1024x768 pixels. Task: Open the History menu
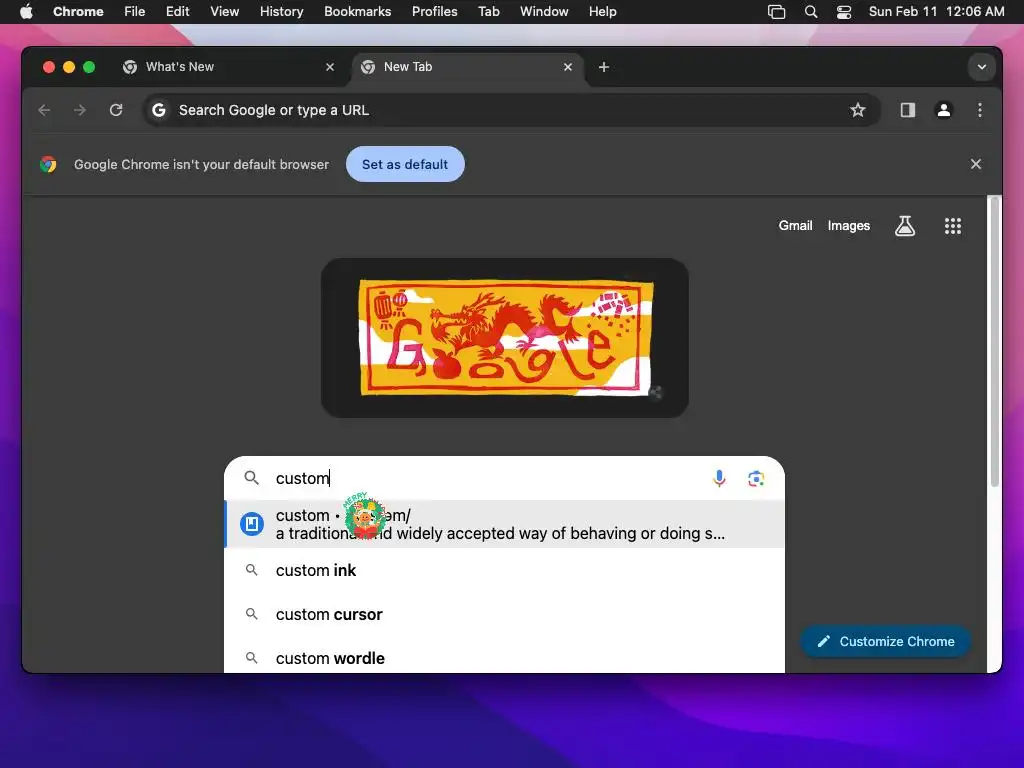pos(281,12)
